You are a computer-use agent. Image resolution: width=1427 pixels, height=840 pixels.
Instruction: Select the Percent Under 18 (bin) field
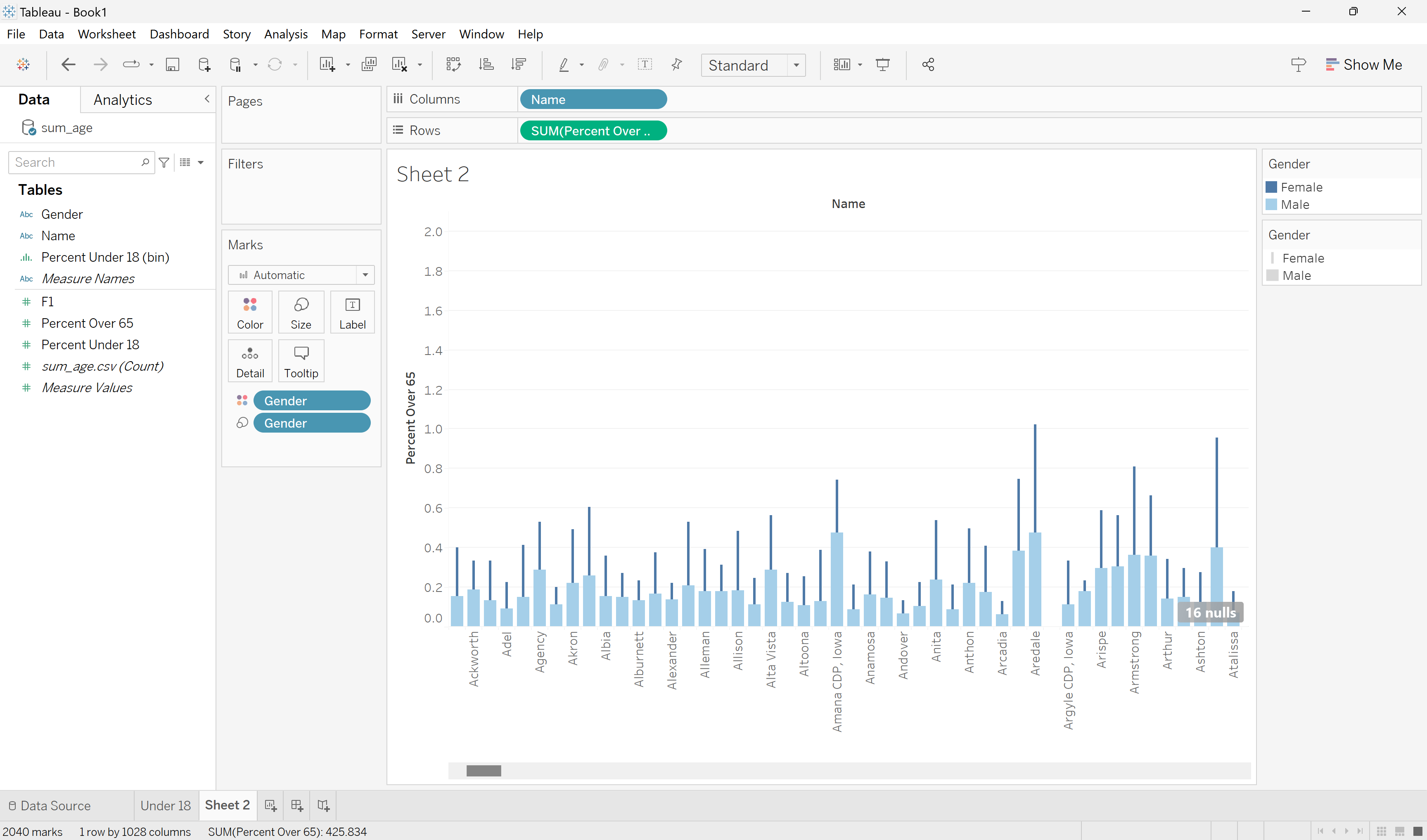[105, 258]
